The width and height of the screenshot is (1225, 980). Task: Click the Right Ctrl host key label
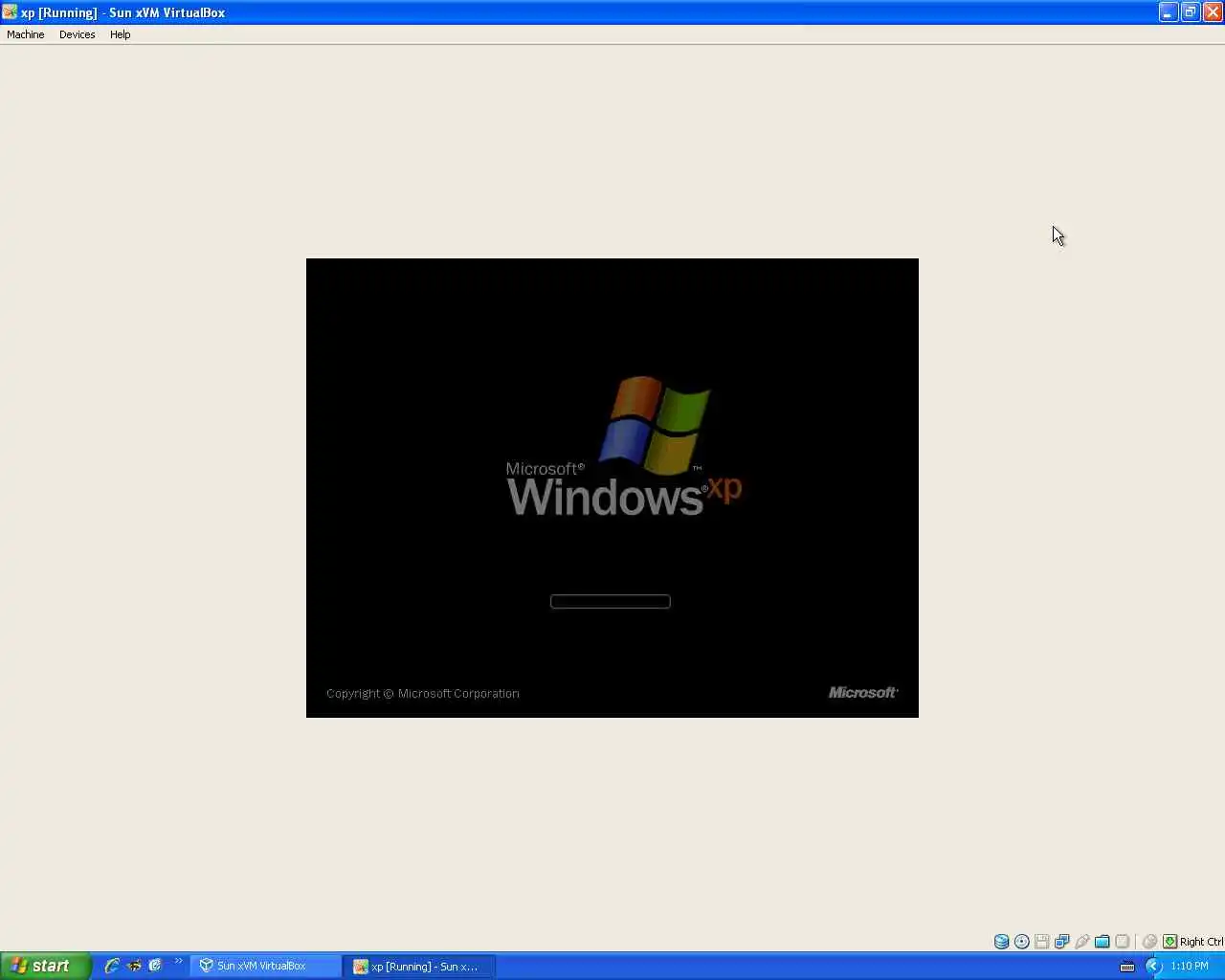(x=1201, y=942)
